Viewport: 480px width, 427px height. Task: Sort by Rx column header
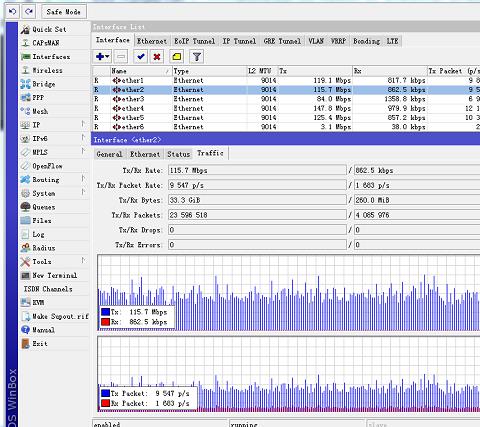390,71
